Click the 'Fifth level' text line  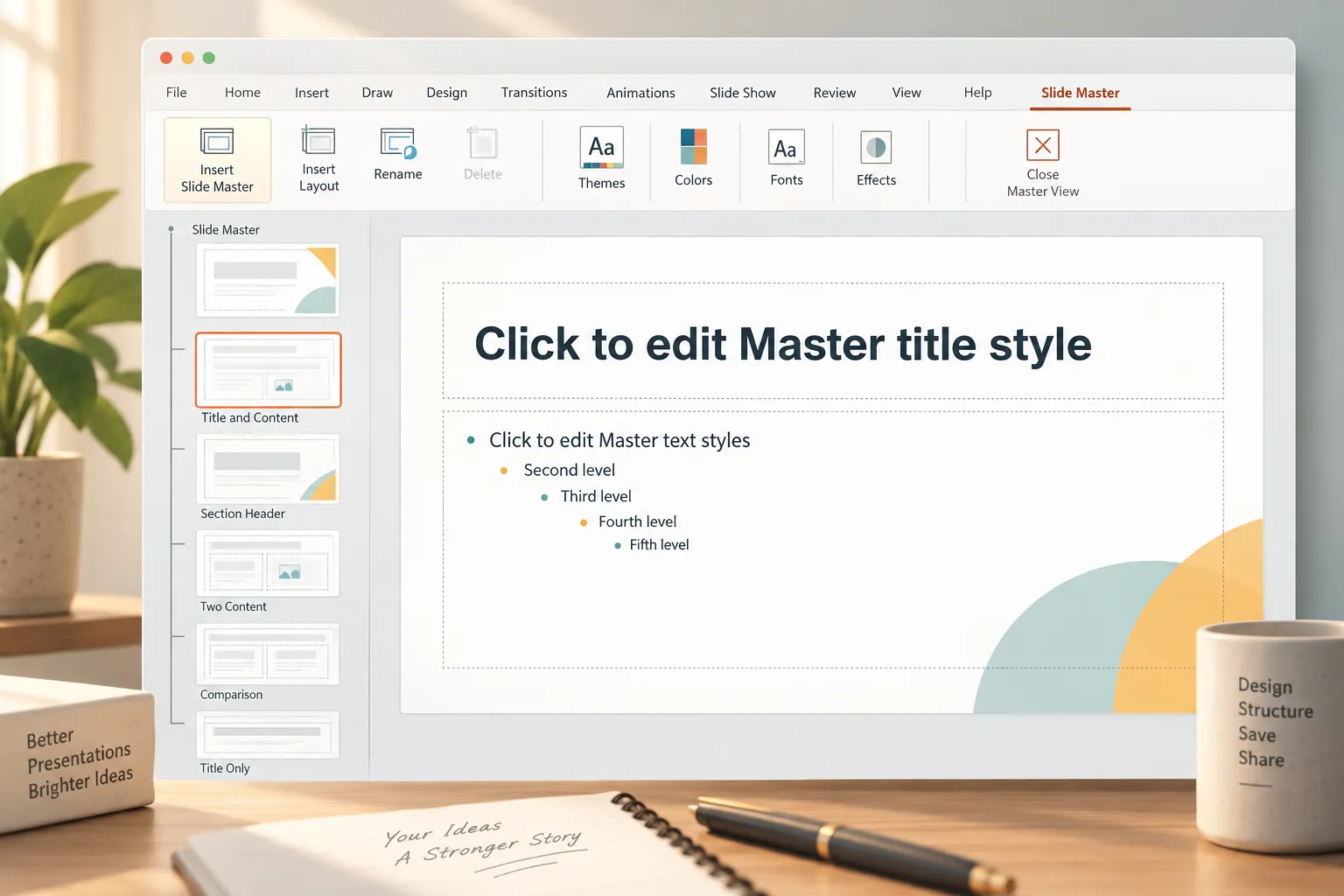pos(659,544)
